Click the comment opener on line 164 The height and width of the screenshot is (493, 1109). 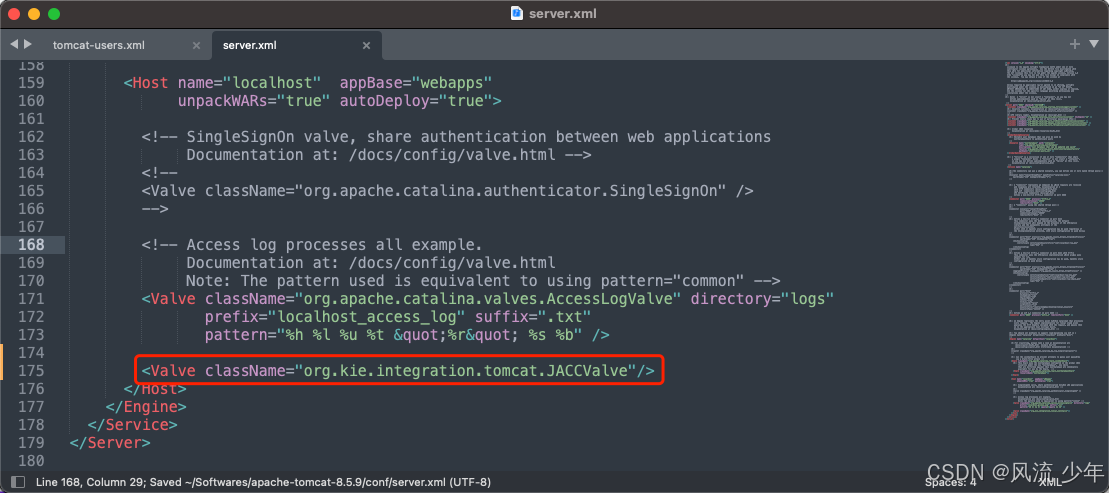[159, 173]
